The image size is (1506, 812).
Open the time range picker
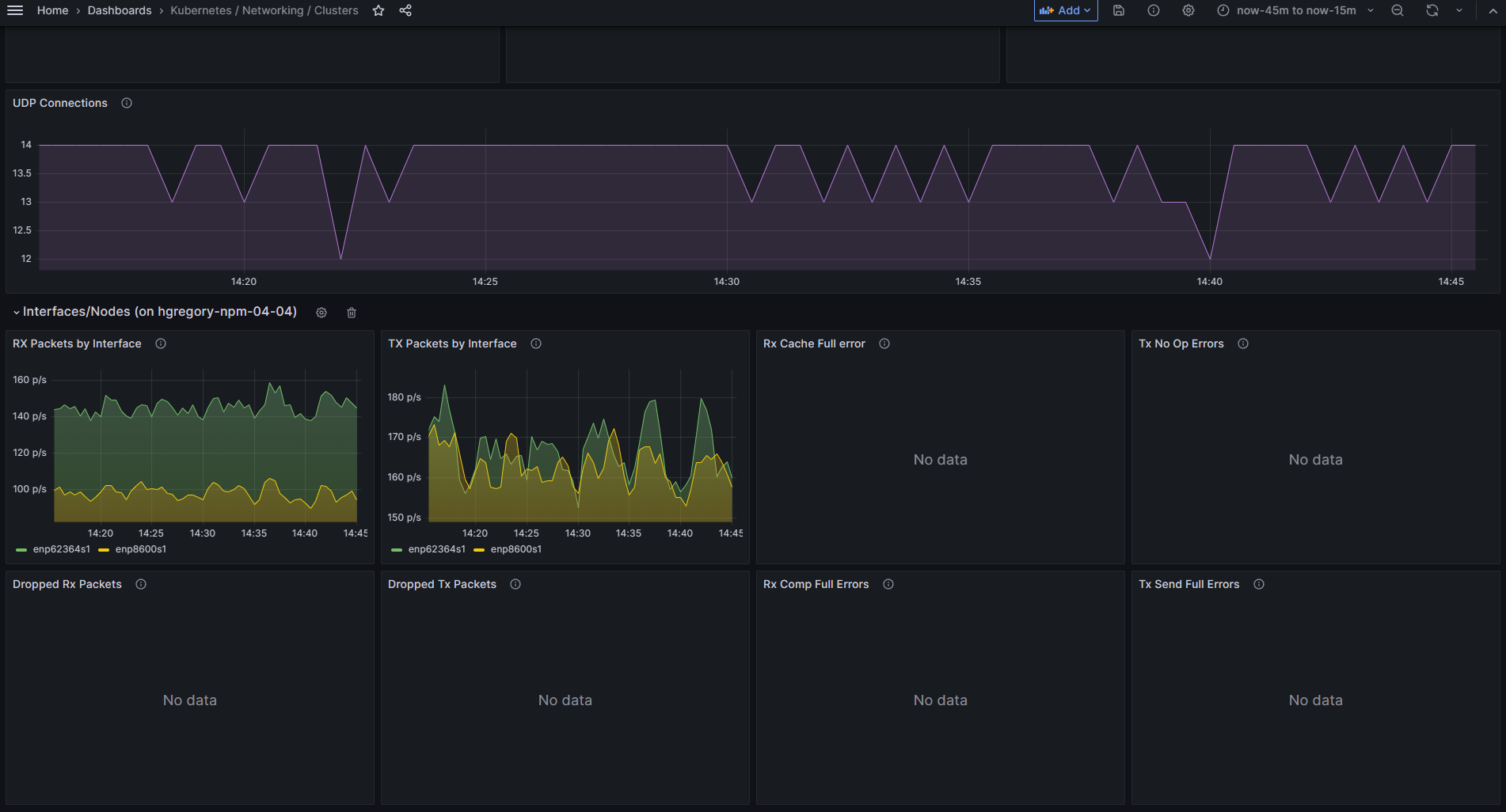pyautogui.click(x=1295, y=10)
